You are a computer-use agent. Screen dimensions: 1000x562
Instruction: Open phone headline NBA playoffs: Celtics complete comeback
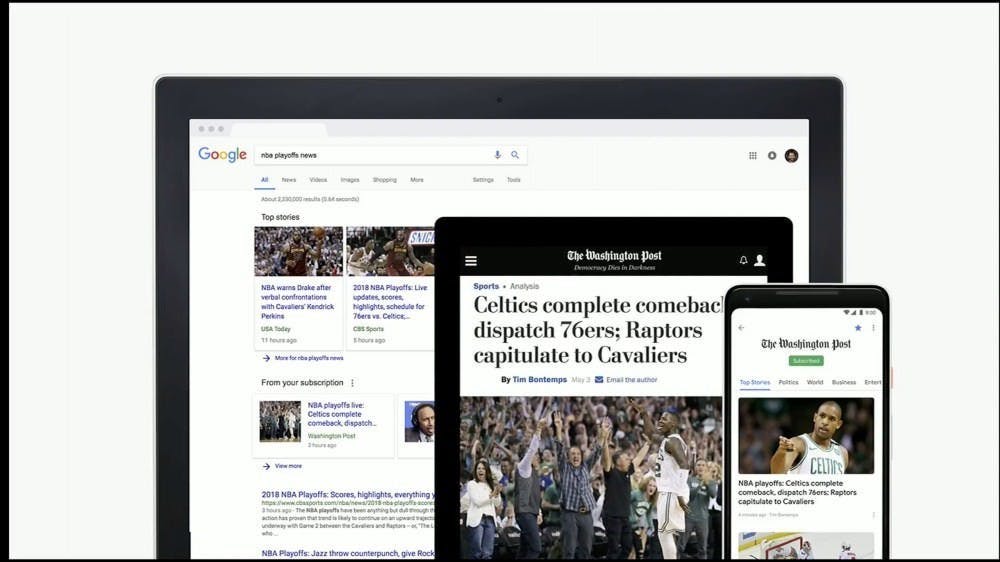coord(797,492)
